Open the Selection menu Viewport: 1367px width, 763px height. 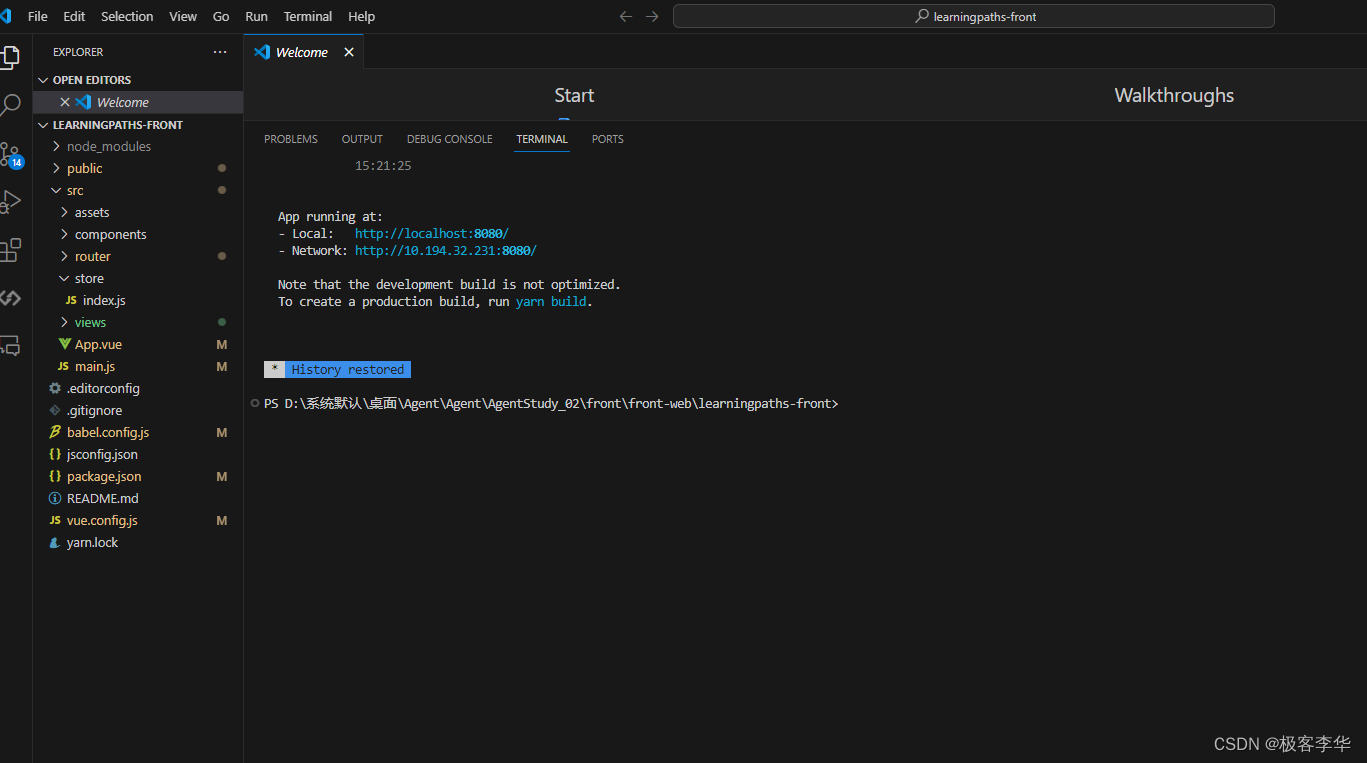pyautogui.click(x=127, y=16)
